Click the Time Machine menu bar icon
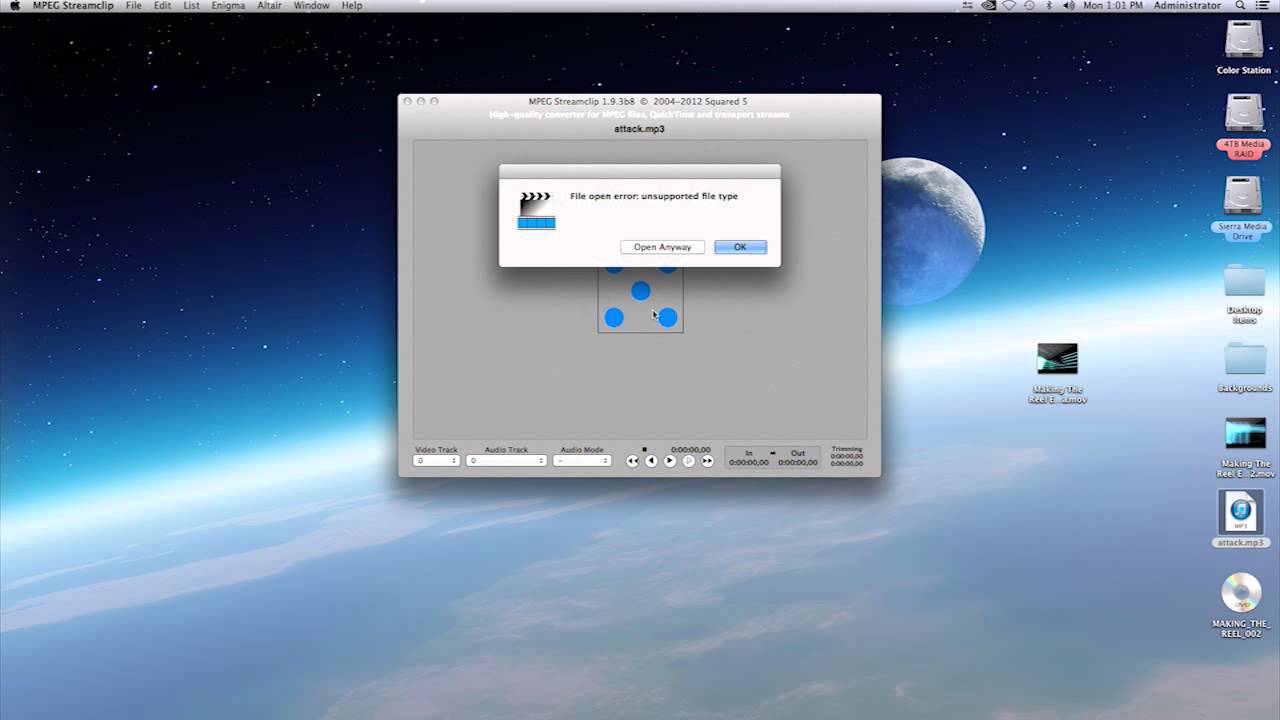This screenshot has width=1280, height=720. coord(1029,6)
